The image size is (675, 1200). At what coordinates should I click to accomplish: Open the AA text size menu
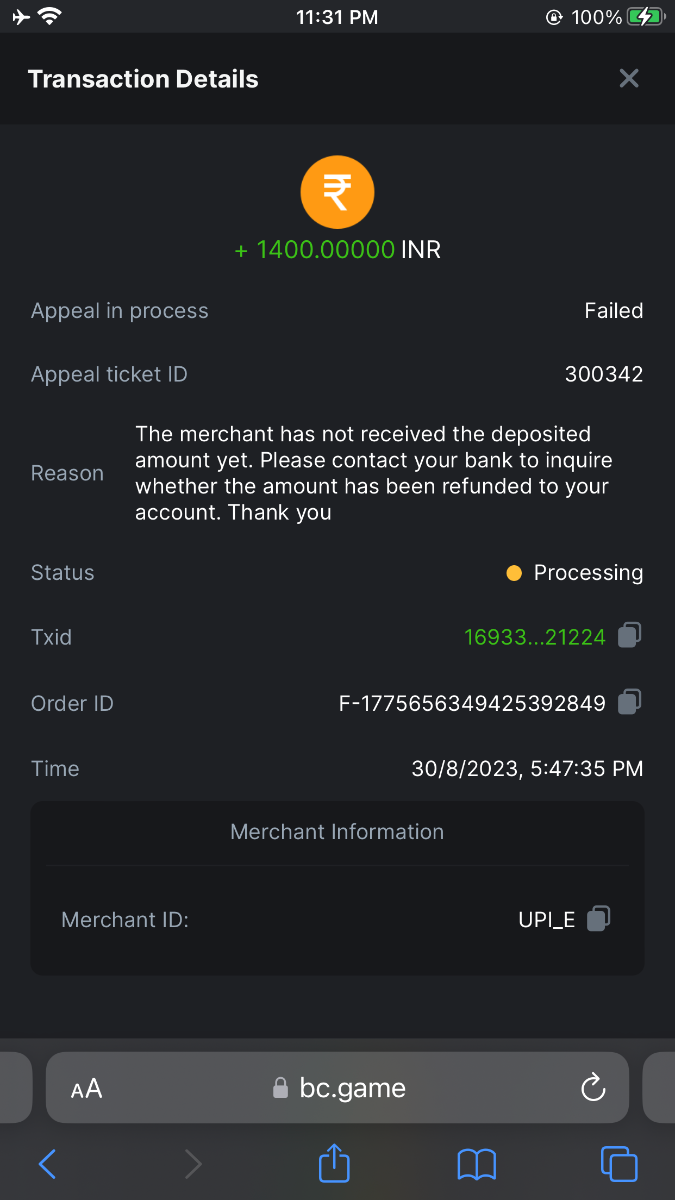pyautogui.click(x=87, y=1088)
